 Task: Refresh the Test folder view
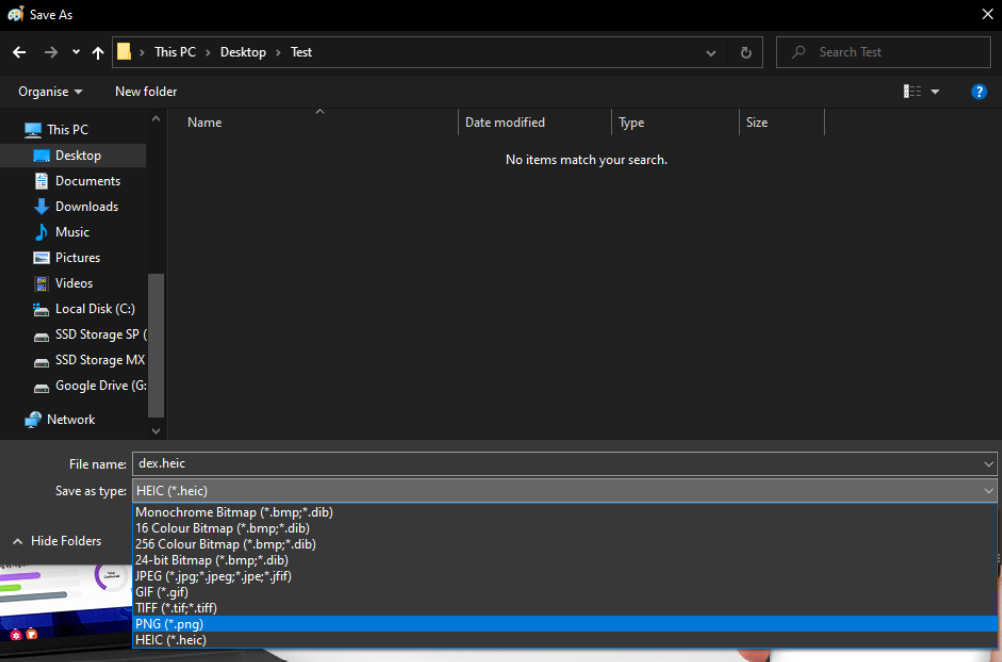745,52
